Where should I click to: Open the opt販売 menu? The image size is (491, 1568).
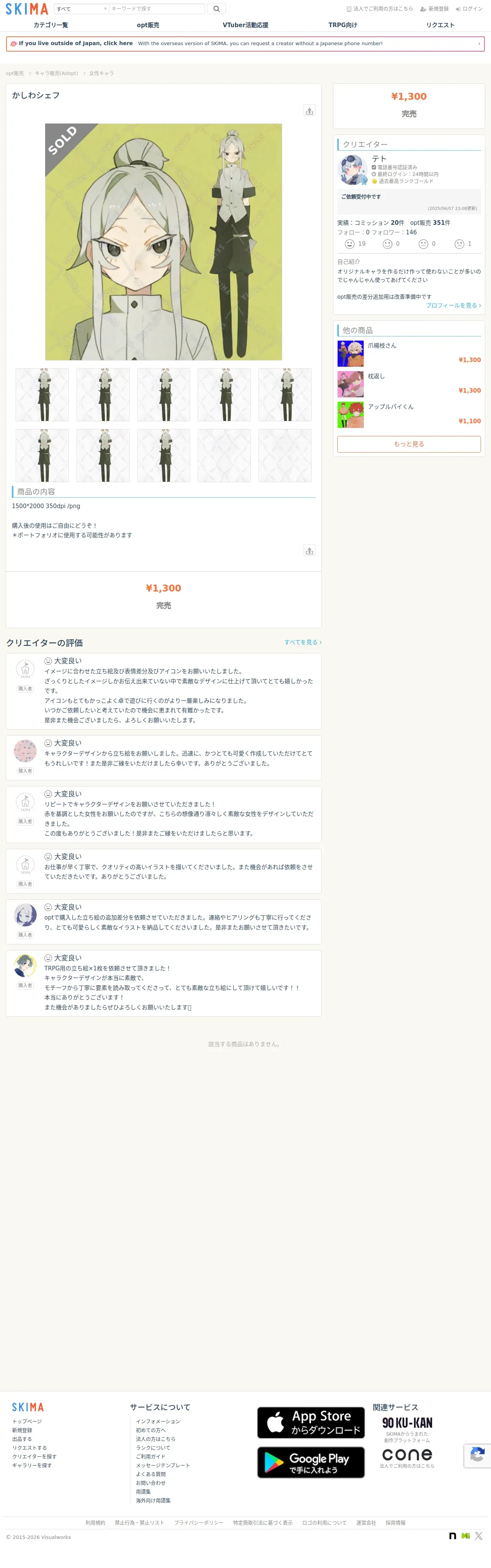coord(148,25)
